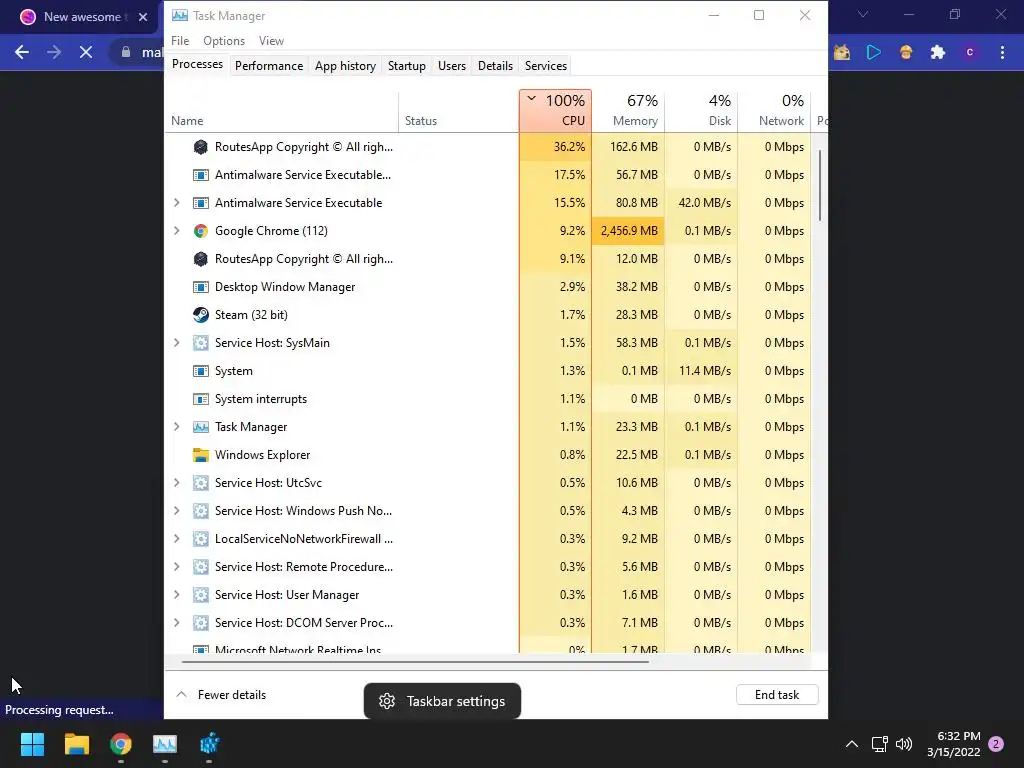Screen dimensions: 1024x768
Task: Click the Chrome back arrow
Action: tap(22, 52)
